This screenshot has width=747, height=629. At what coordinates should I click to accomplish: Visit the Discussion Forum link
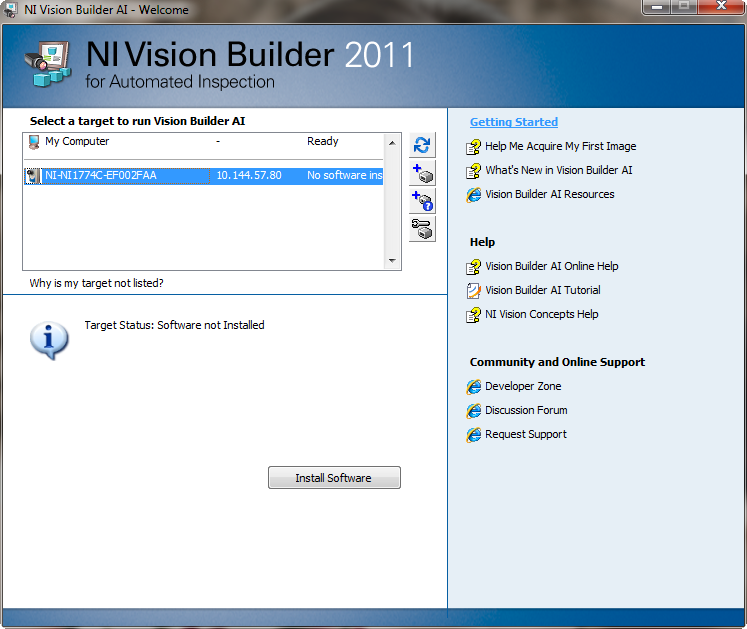[x=526, y=410]
